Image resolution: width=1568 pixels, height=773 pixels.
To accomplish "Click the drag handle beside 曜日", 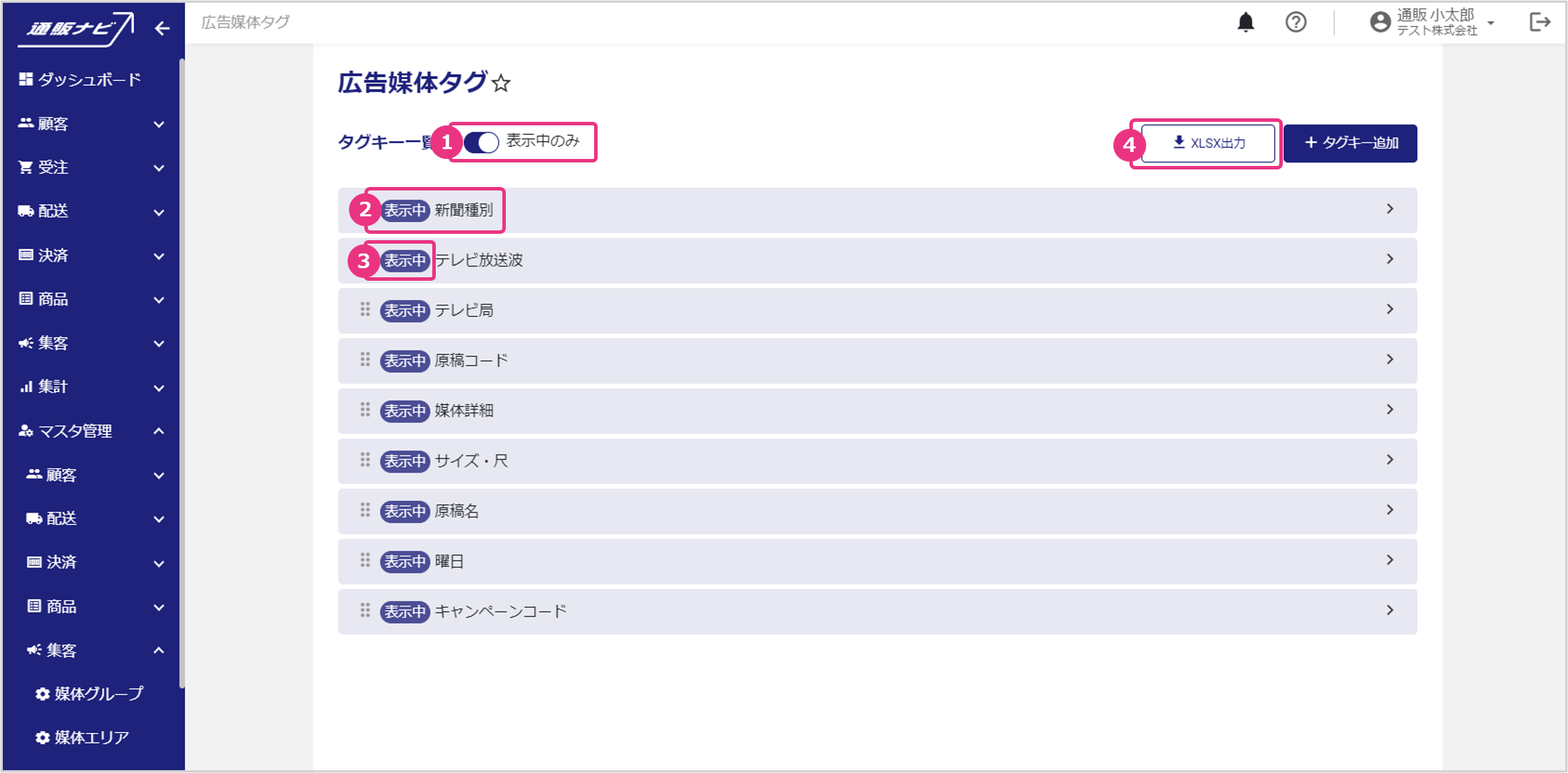I will click(x=365, y=560).
